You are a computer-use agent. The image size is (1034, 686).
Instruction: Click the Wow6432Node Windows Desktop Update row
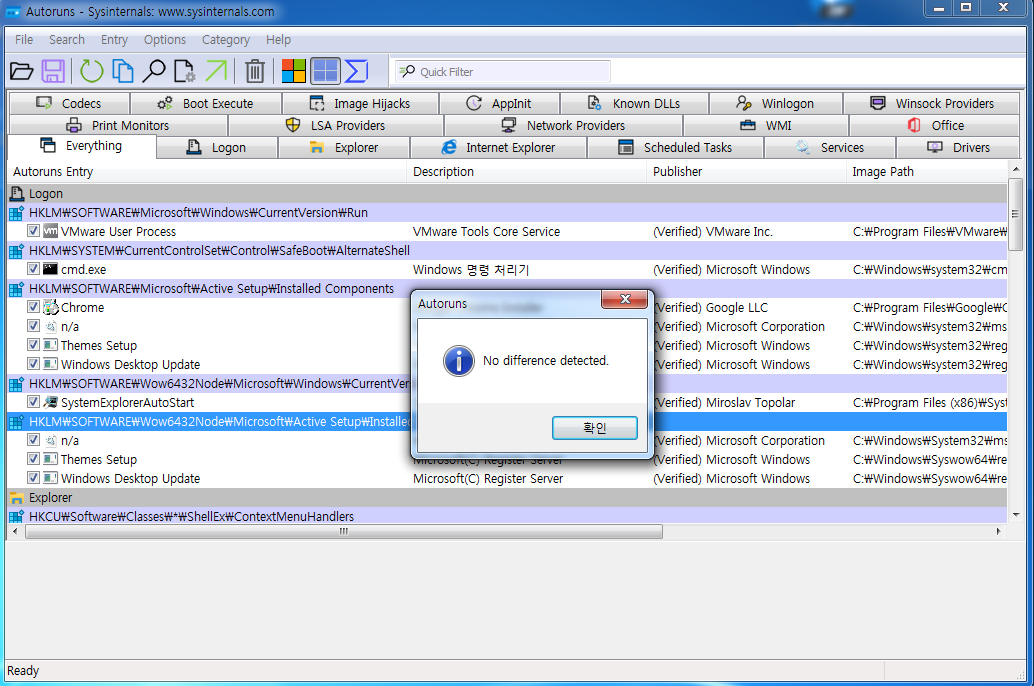click(x=507, y=478)
